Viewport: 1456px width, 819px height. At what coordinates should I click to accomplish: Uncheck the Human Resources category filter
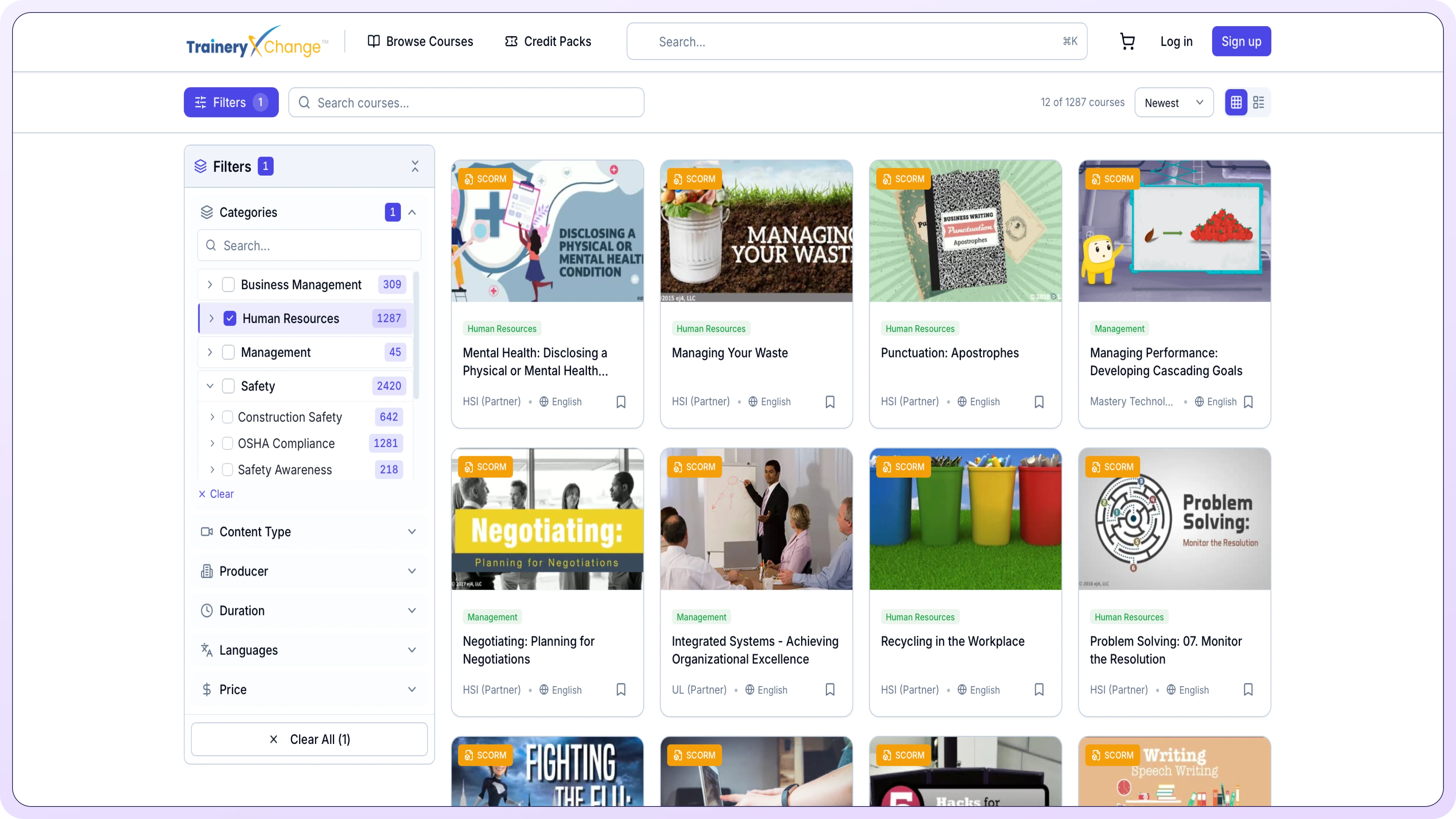pyautogui.click(x=230, y=318)
